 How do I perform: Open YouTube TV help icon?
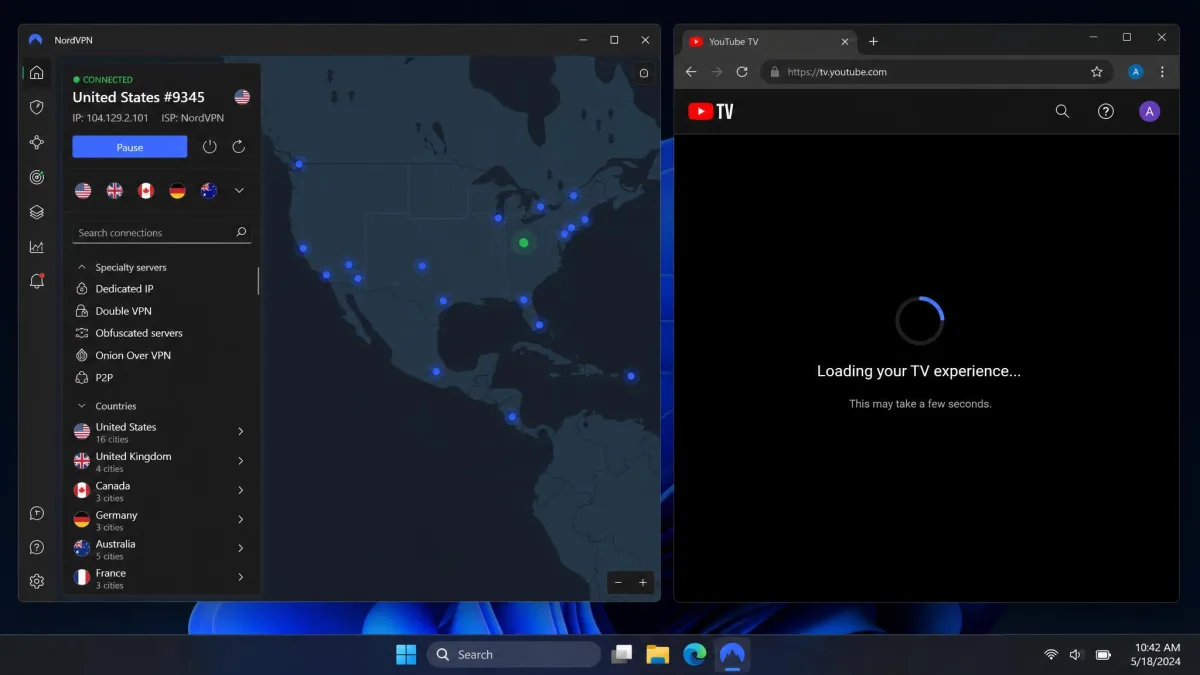(x=1106, y=111)
